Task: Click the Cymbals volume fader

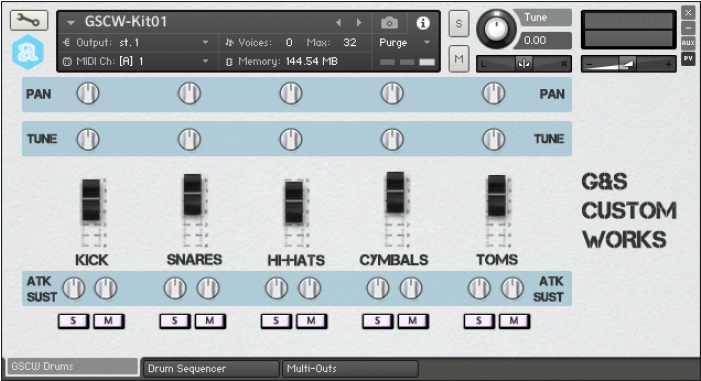Action: coord(395,192)
